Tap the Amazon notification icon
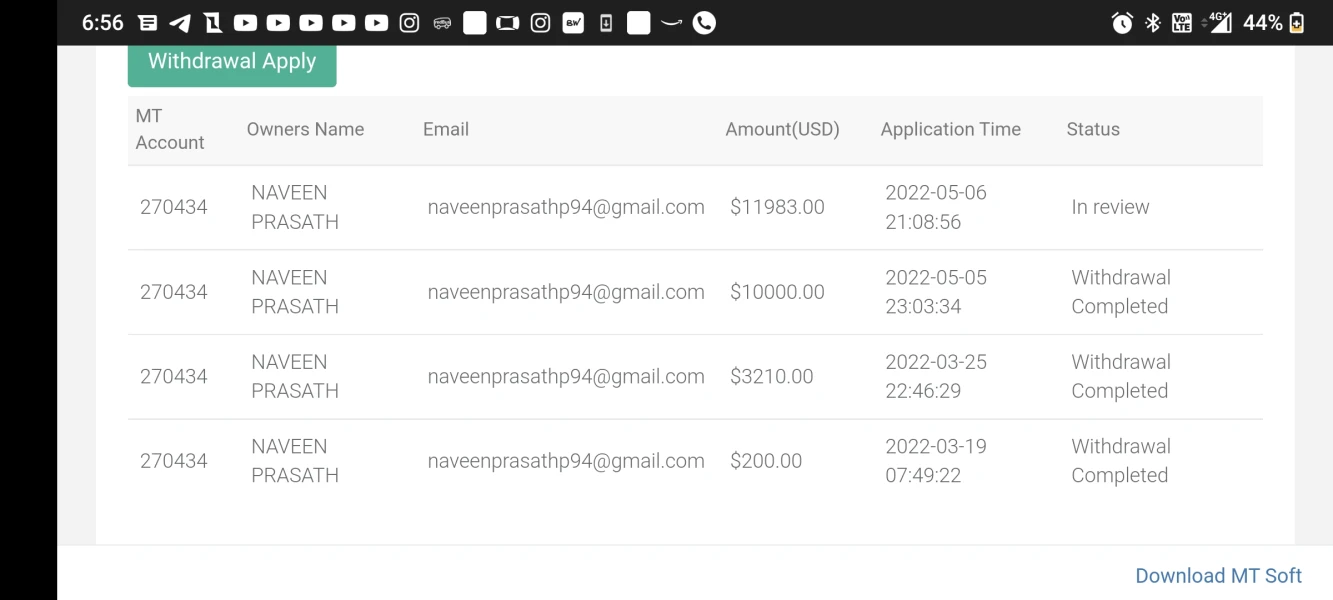Screen dimensions: 1333x600 (x=671, y=23)
